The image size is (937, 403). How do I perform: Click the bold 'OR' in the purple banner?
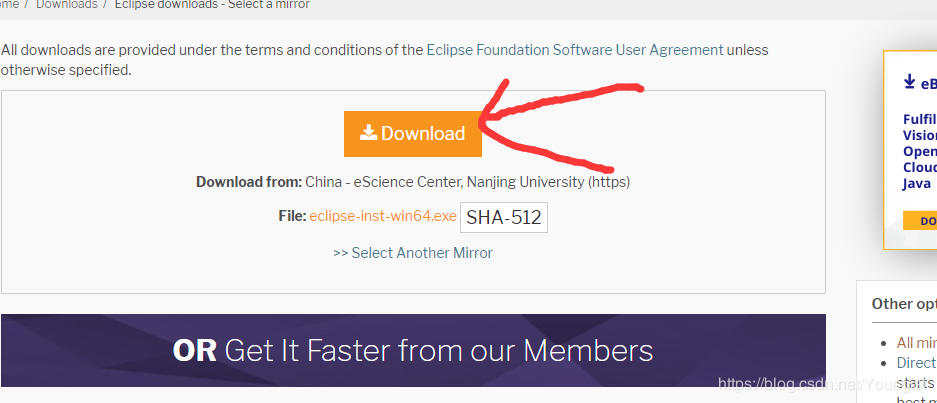click(x=195, y=350)
